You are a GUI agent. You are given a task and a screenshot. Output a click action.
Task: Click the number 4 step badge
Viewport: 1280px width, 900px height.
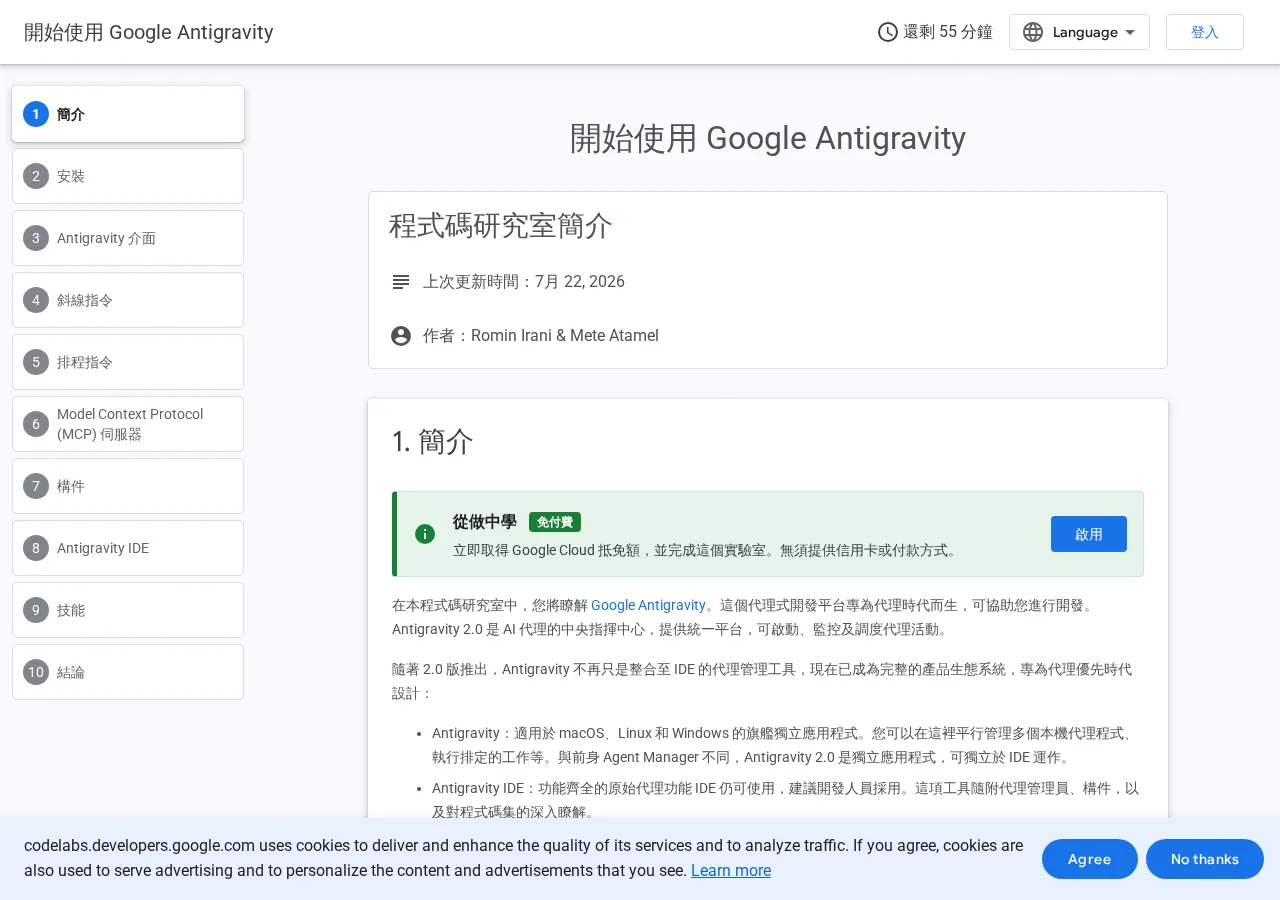[36, 300]
